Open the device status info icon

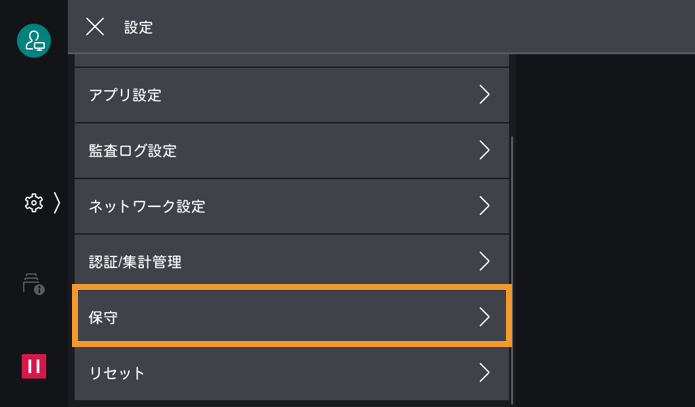click(33, 284)
